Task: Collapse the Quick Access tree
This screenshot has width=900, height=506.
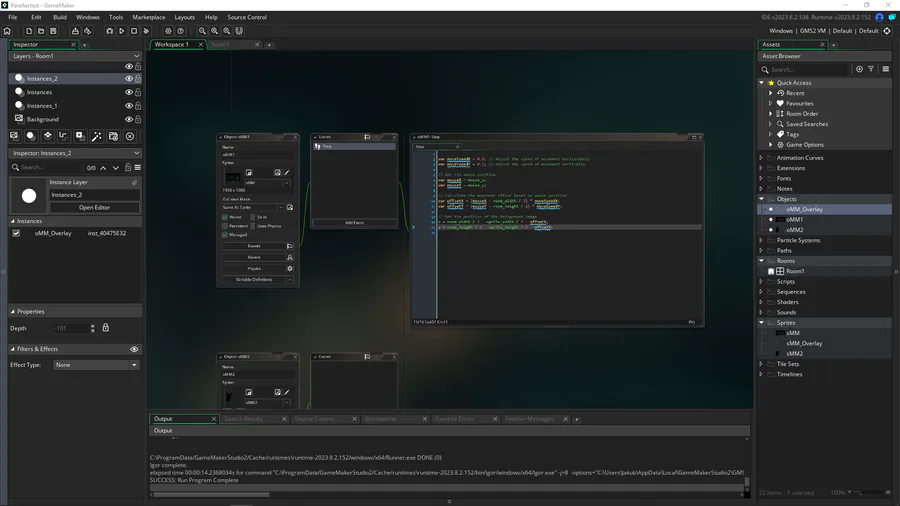Action: click(x=762, y=83)
